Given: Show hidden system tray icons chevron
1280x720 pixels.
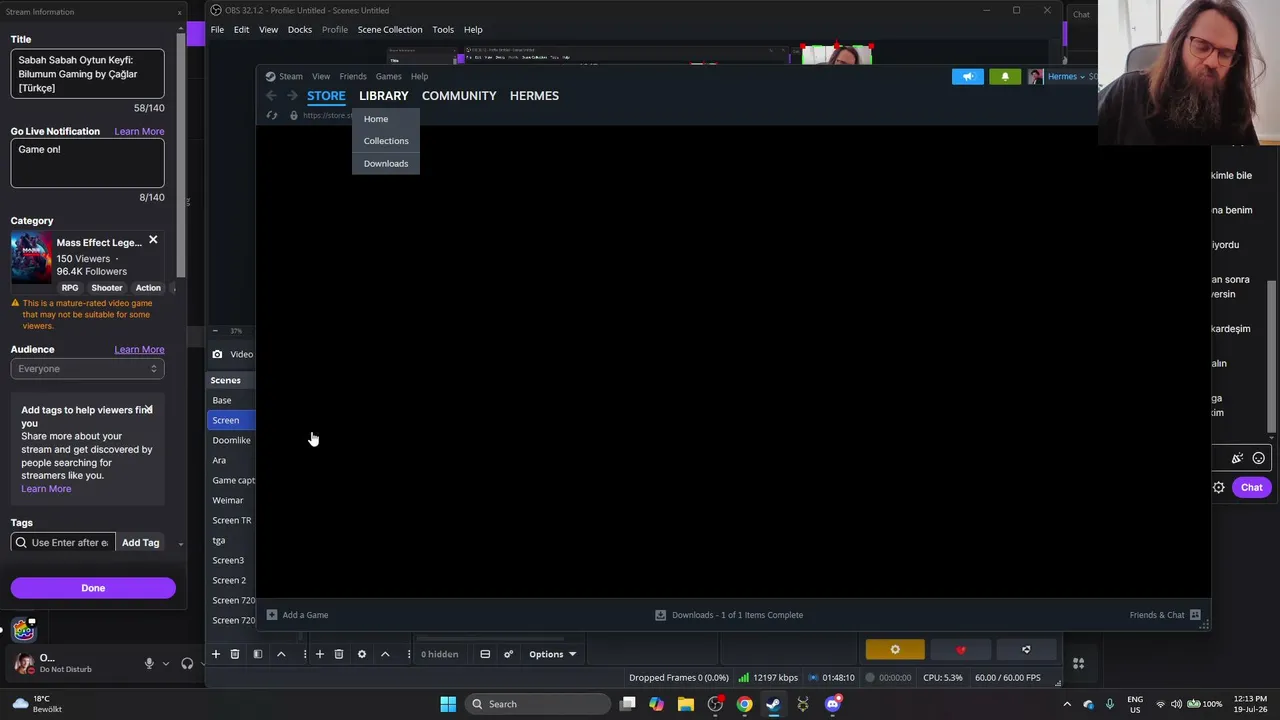Looking at the screenshot, I should pos(1066,704).
